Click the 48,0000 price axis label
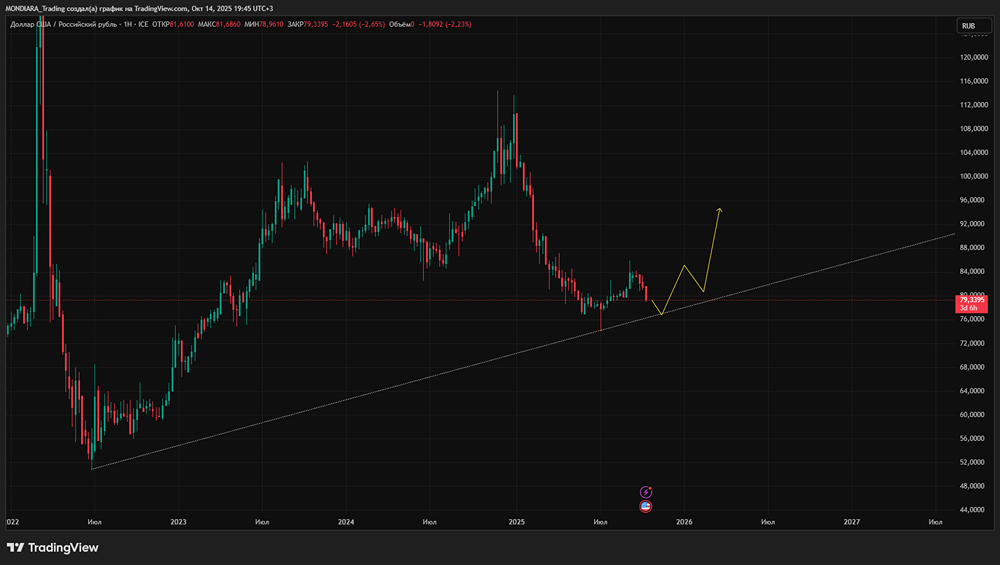Image resolution: width=1000 pixels, height=565 pixels. (x=974, y=486)
